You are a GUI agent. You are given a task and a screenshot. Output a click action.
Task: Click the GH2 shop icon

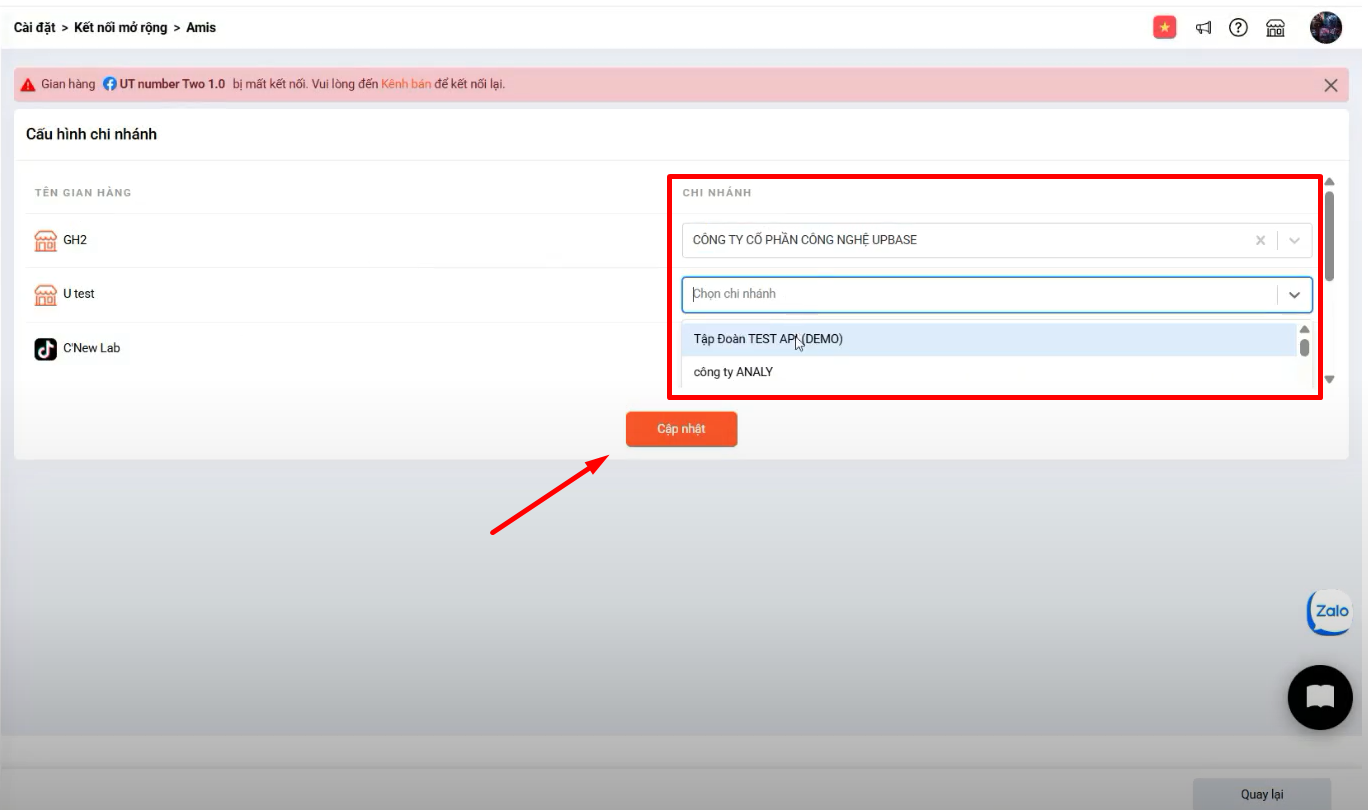click(46, 241)
